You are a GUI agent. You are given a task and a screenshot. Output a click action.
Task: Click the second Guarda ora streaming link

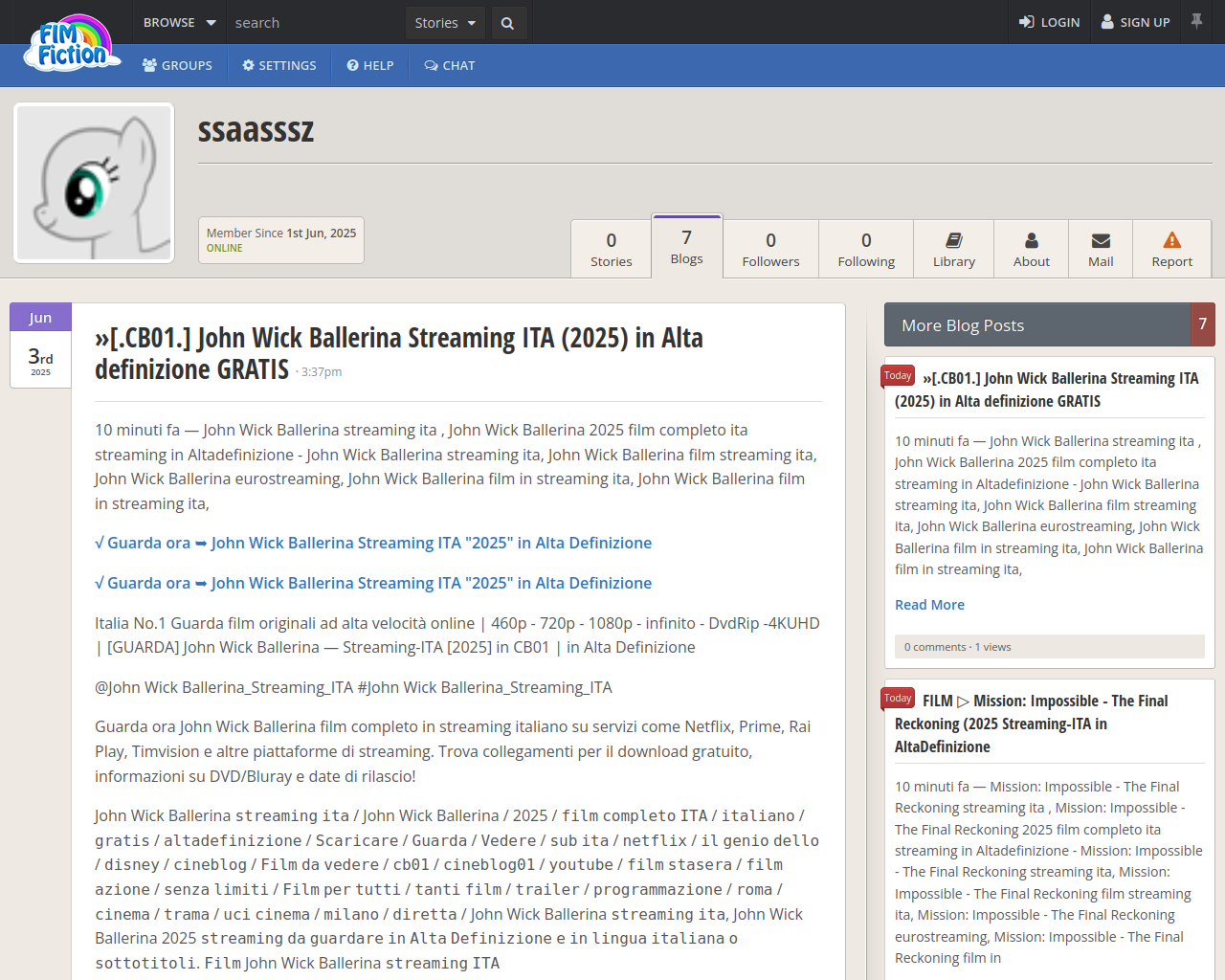[373, 583]
